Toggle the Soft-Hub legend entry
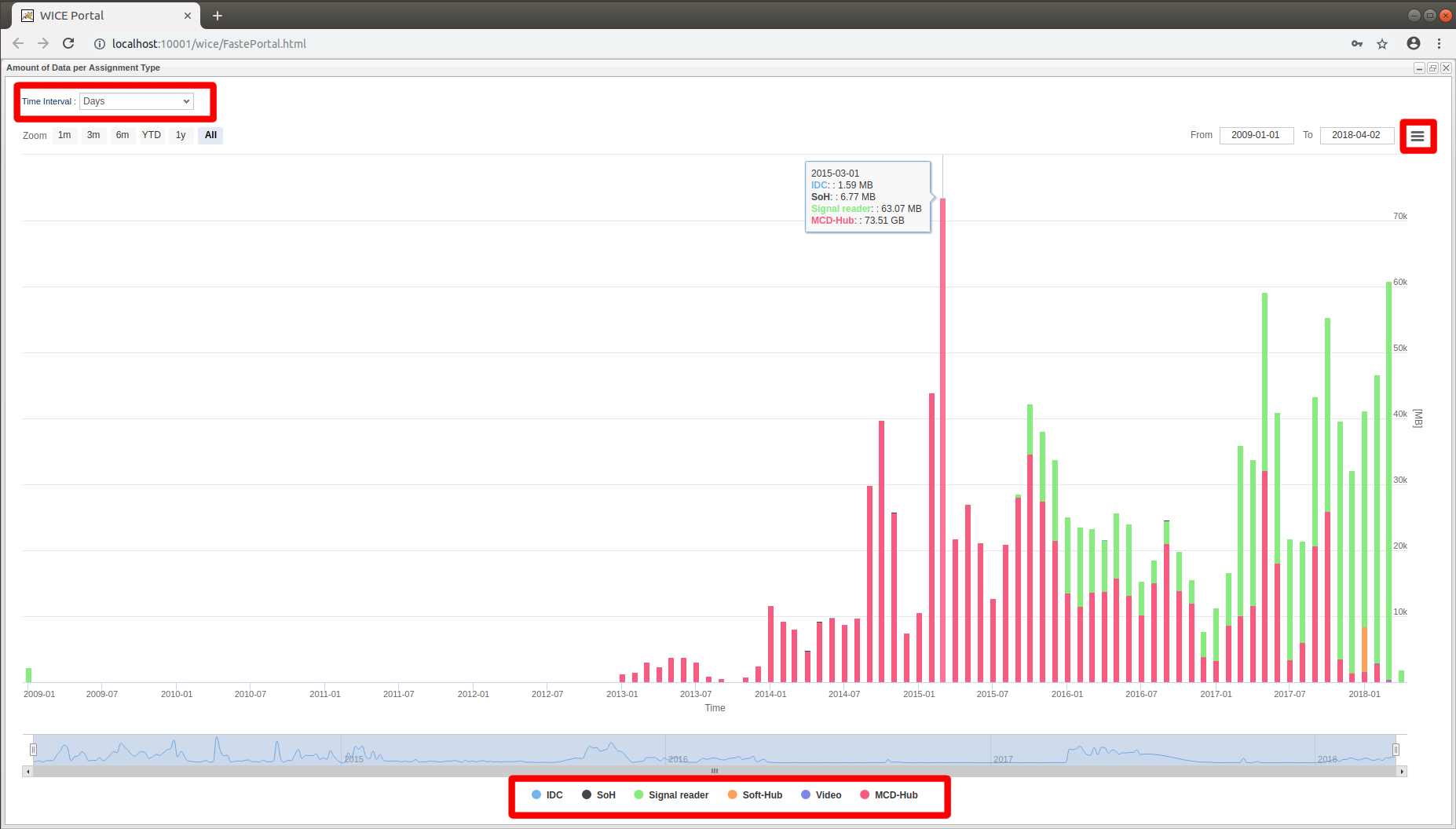This screenshot has height=829, width=1456. (x=755, y=795)
